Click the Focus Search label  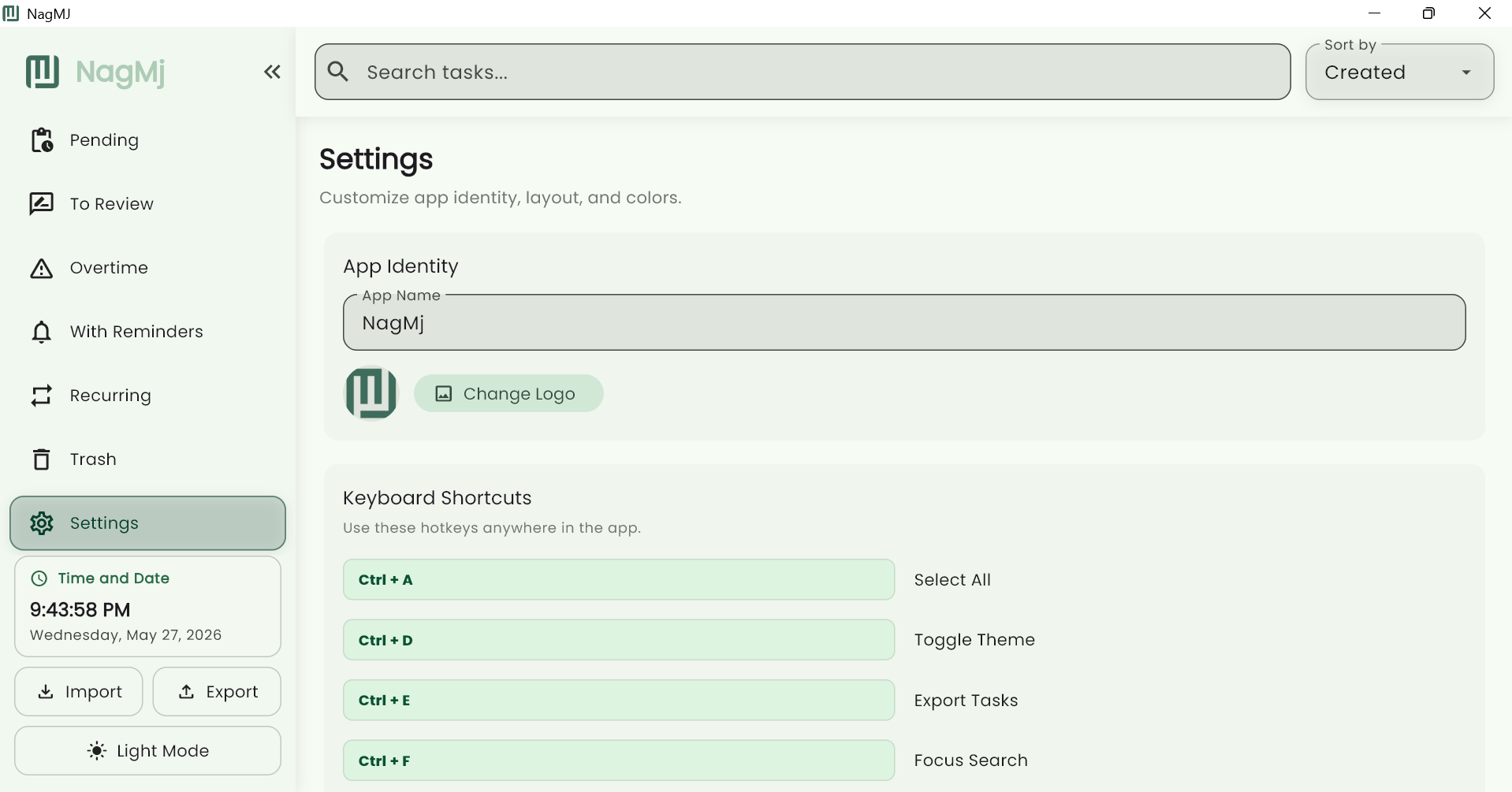coord(971,760)
